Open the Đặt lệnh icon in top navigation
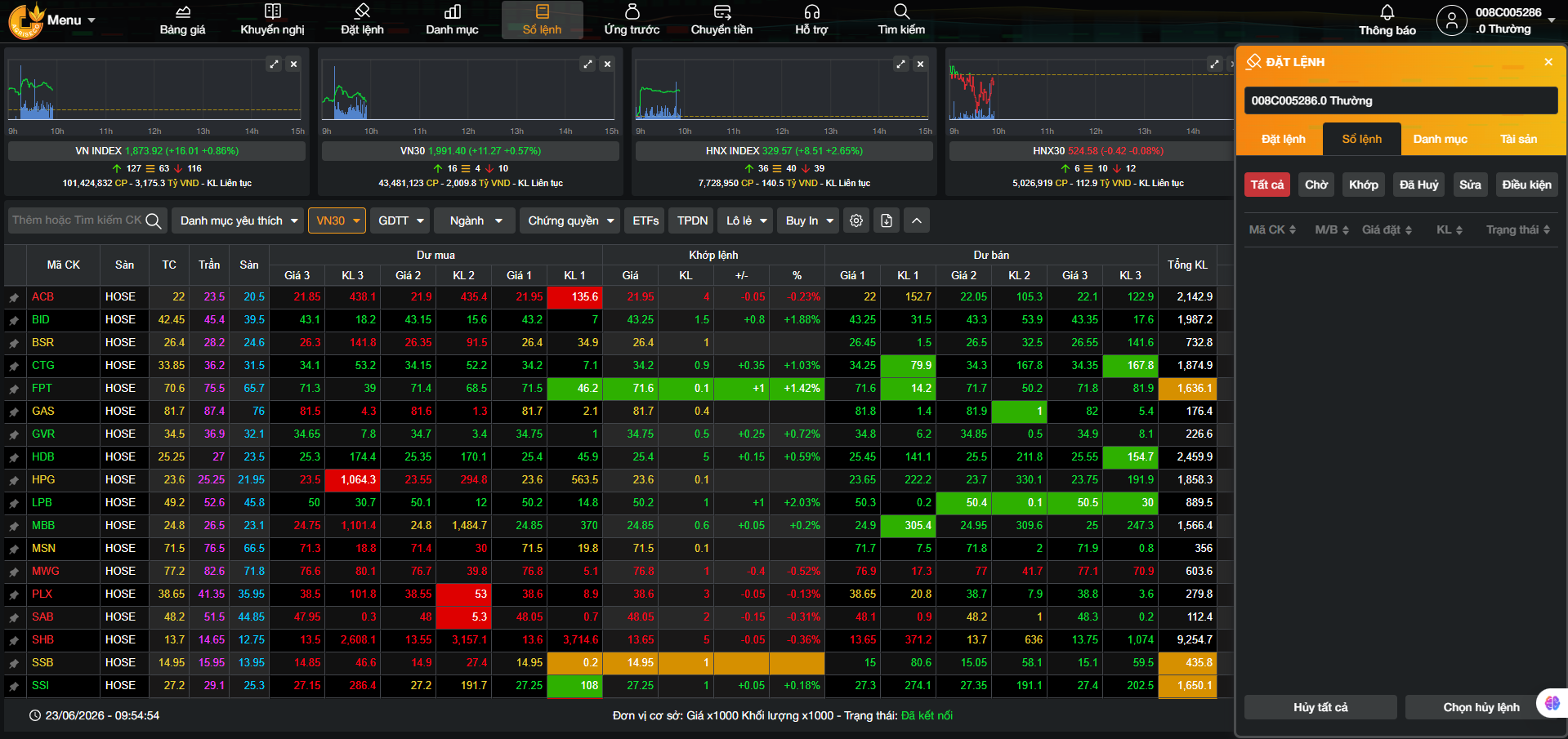 pyautogui.click(x=362, y=20)
